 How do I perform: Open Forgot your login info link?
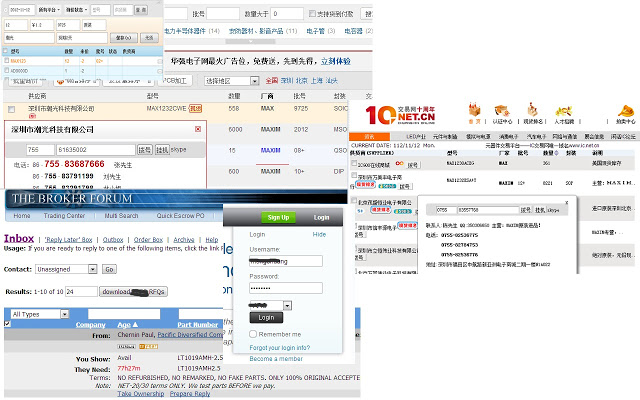click(x=280, y=348)
